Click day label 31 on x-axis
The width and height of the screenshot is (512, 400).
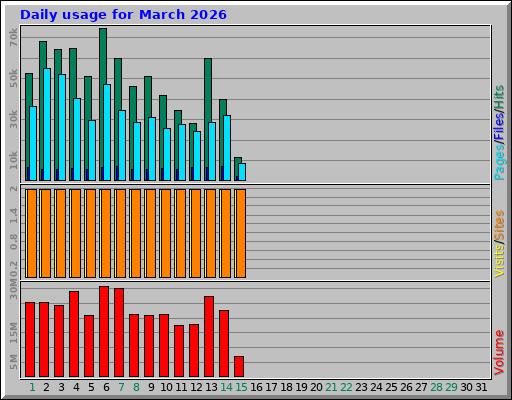point(481,387)
